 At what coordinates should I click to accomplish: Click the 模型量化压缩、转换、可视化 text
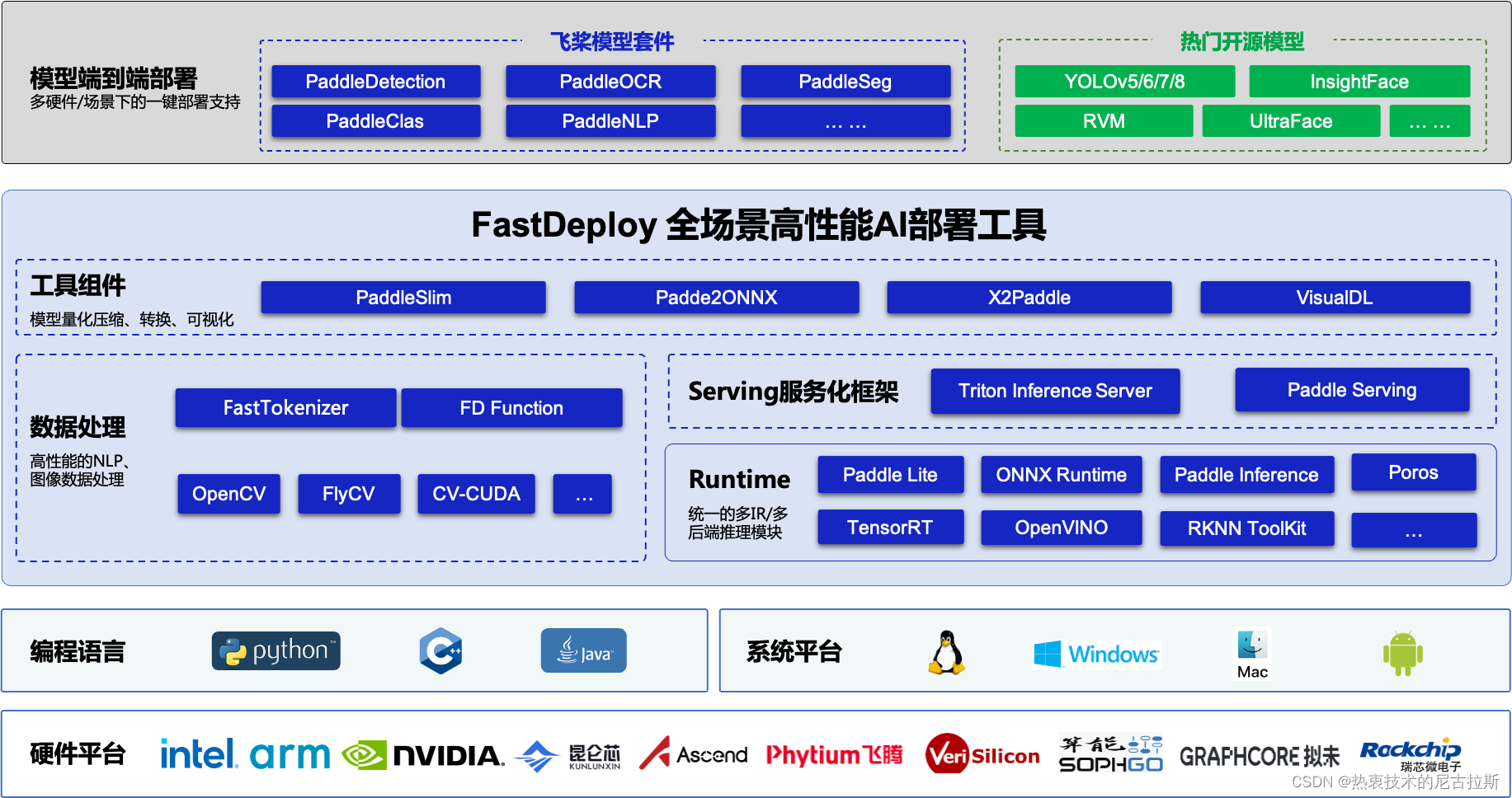pyautogui.click(x=132, y=320)
